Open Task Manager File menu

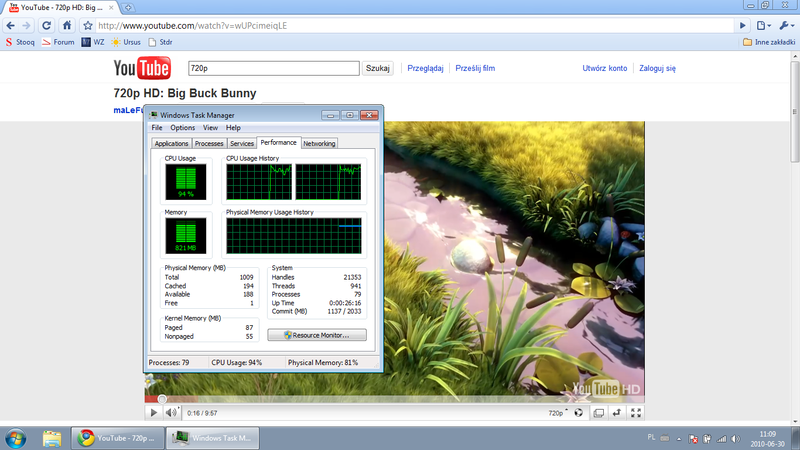click(x=157, y=128)
